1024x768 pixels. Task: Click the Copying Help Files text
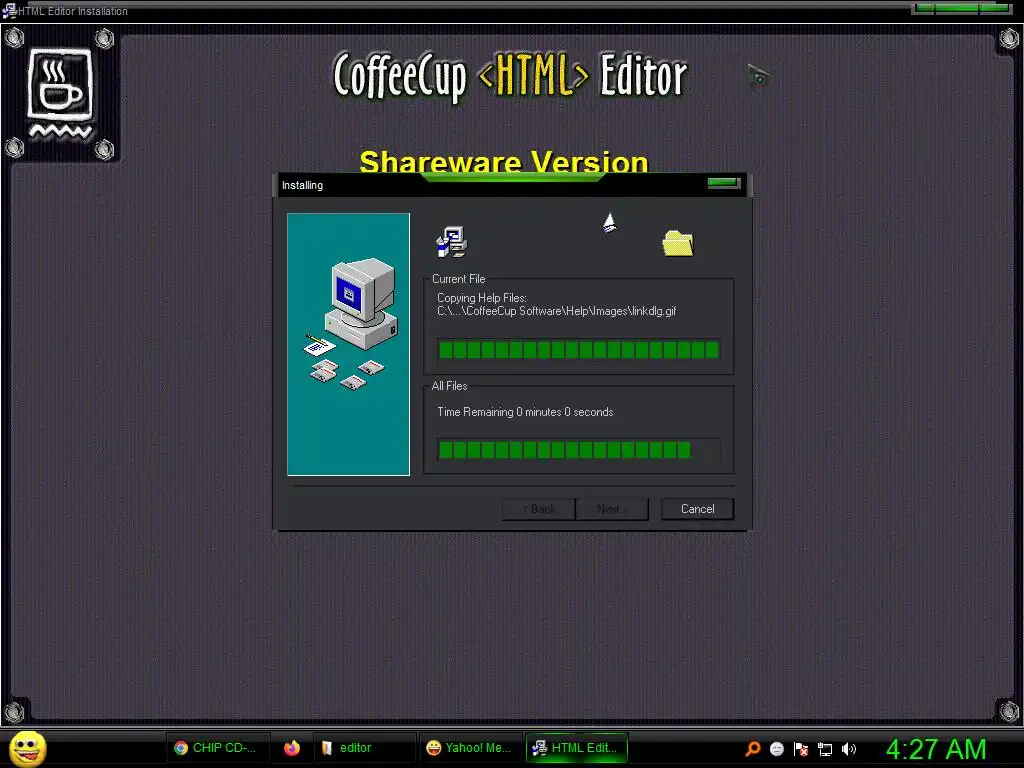click(x=482, y=298)
